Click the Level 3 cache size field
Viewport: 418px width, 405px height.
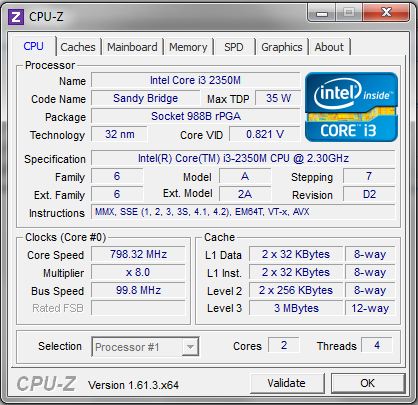tap(296, 308)
